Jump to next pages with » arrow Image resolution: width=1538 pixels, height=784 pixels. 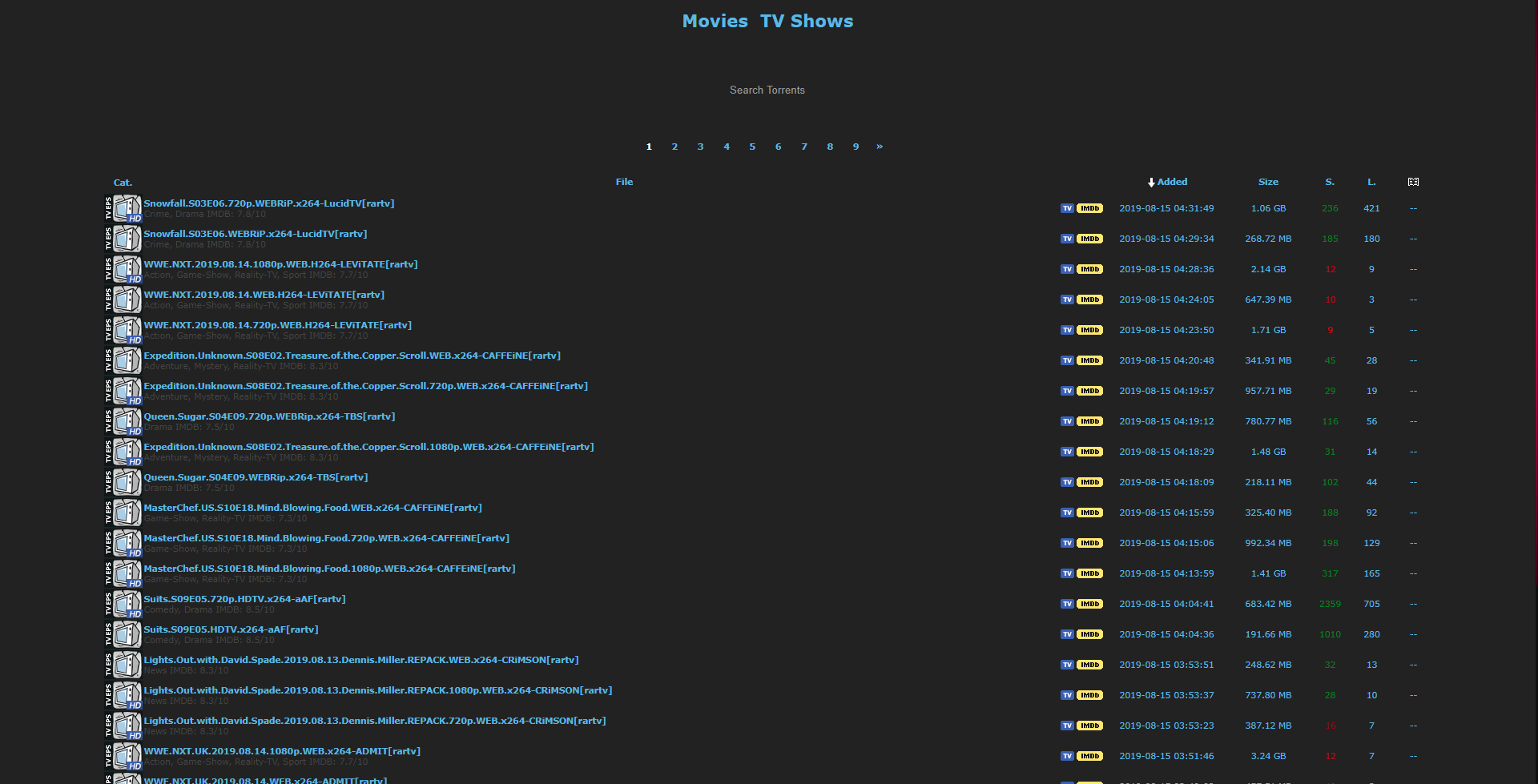880,147
